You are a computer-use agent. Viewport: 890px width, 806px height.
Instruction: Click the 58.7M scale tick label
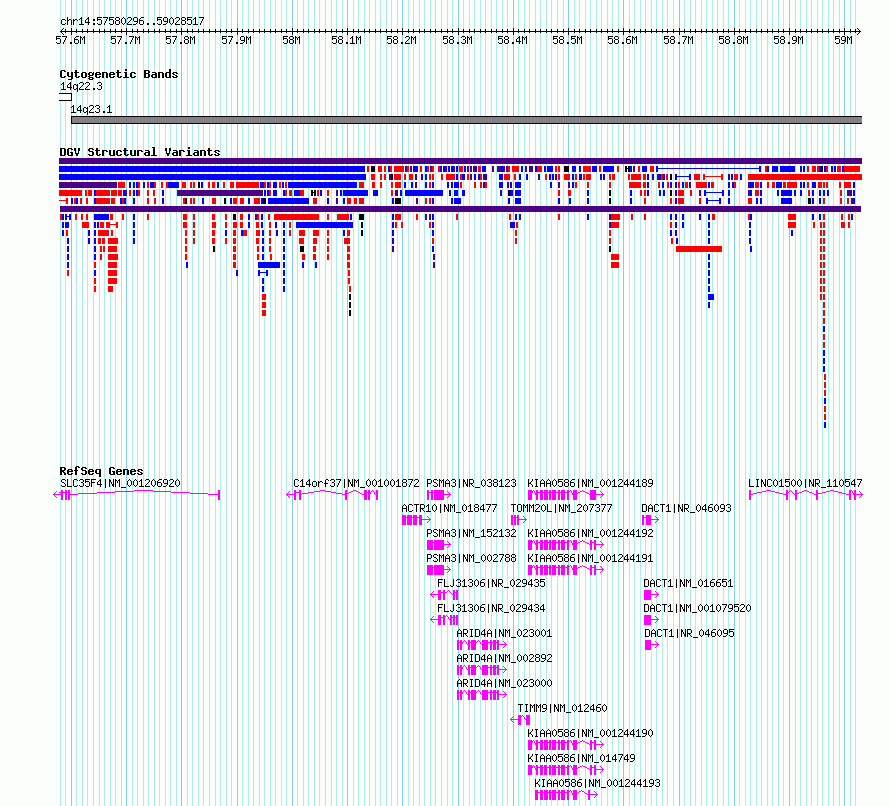click(x=678, y=40)
